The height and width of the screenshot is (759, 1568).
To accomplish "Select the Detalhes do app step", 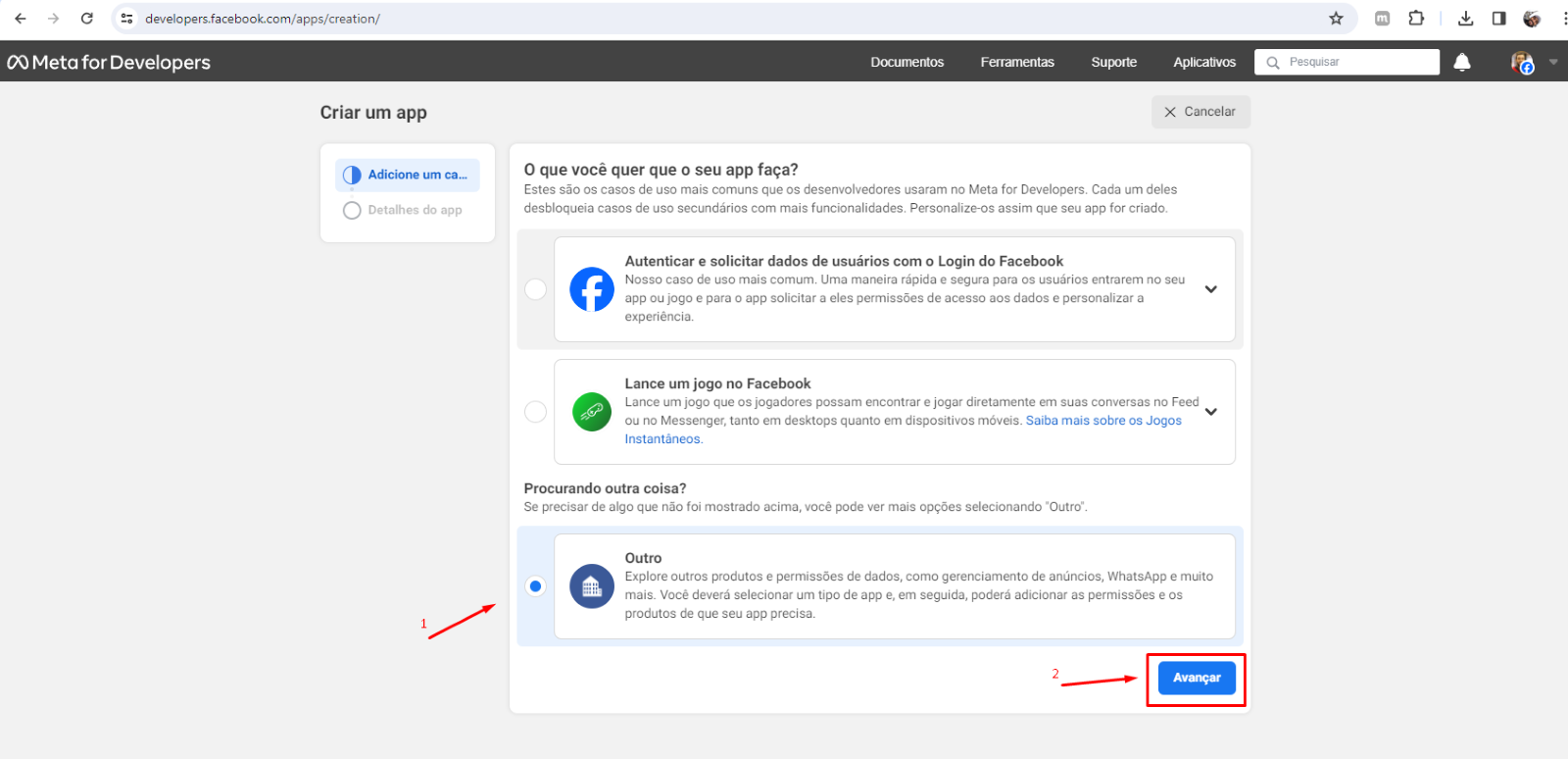I will click(408, 210).
